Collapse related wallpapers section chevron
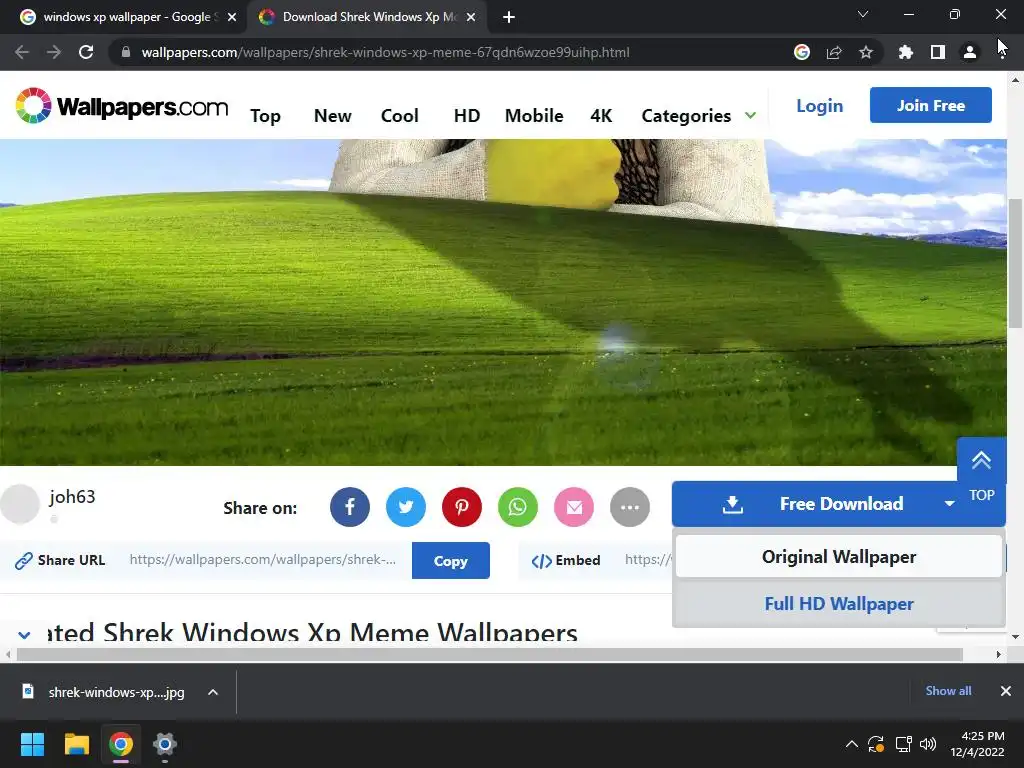This screenshot has width=1024, height=768. [x=24, y=635]
